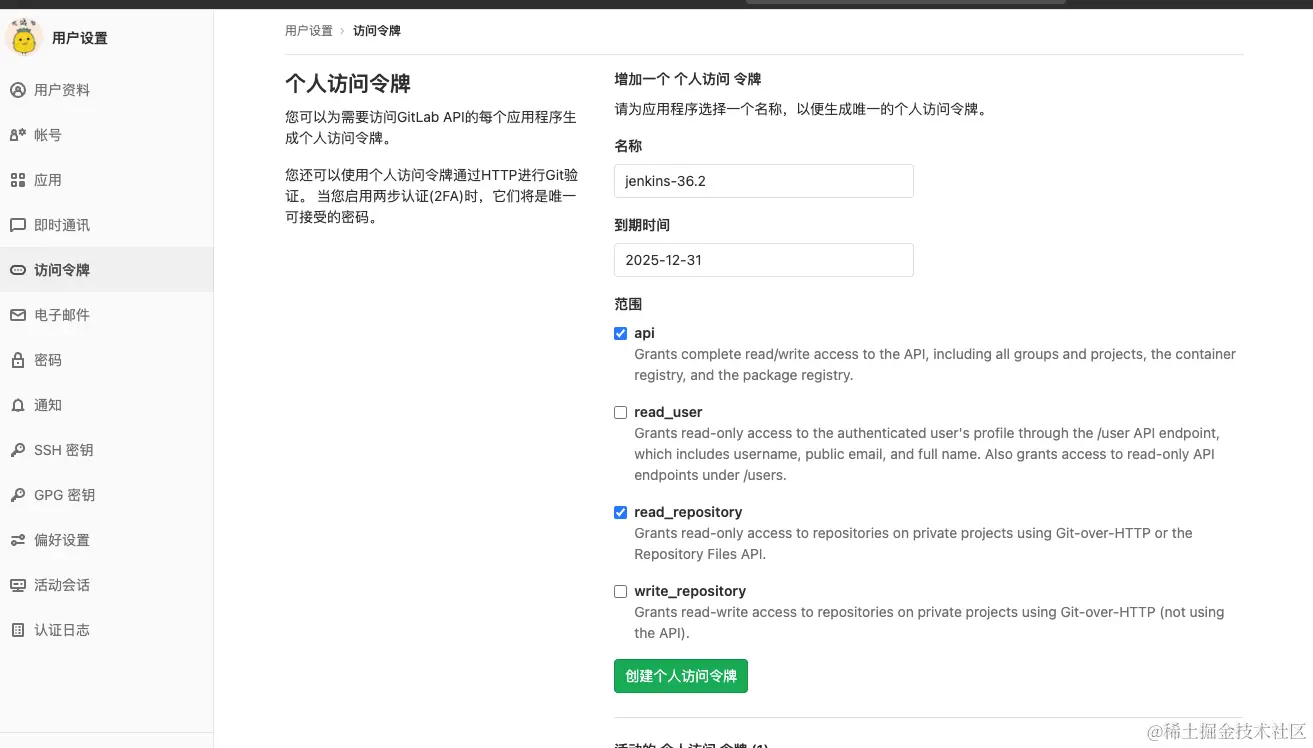Click the 活动会话 monitor icon
The height and width of the screenshot is (748, 1313).
point(18,585)
